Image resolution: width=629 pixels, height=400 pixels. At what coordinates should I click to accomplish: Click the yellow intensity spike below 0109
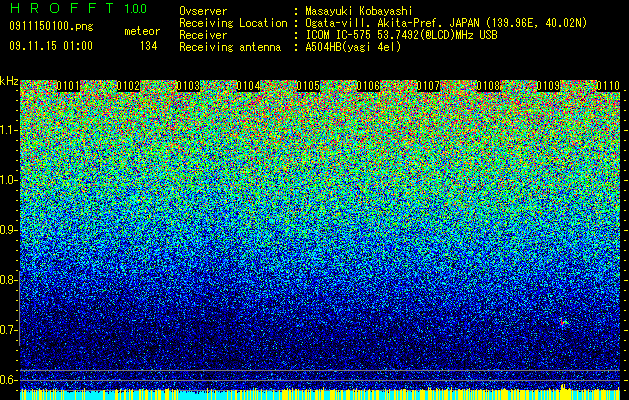(x=565, y=388)
